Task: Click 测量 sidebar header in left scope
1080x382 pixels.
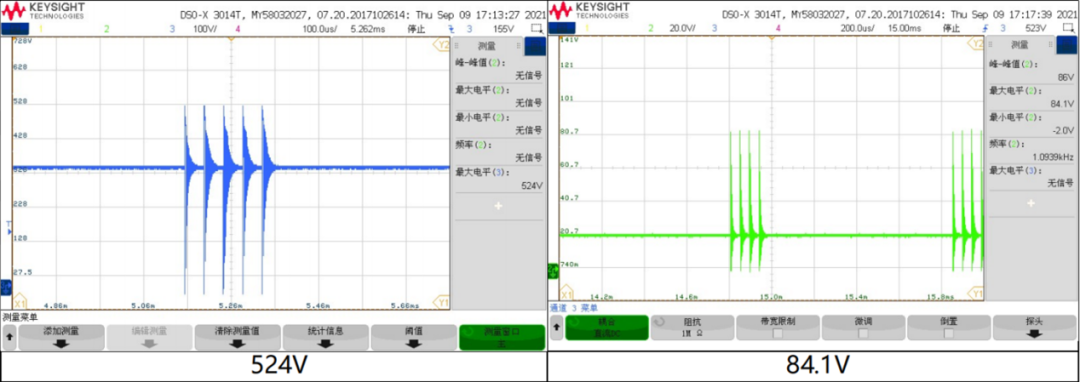Action: click(487, 45)
